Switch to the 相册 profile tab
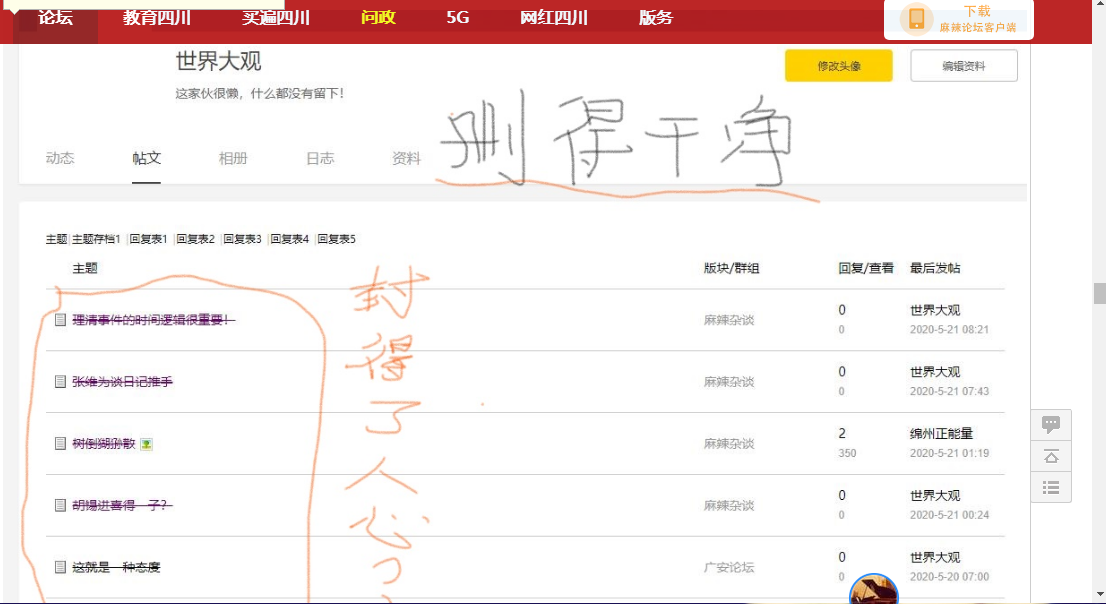 pos(233,158)
